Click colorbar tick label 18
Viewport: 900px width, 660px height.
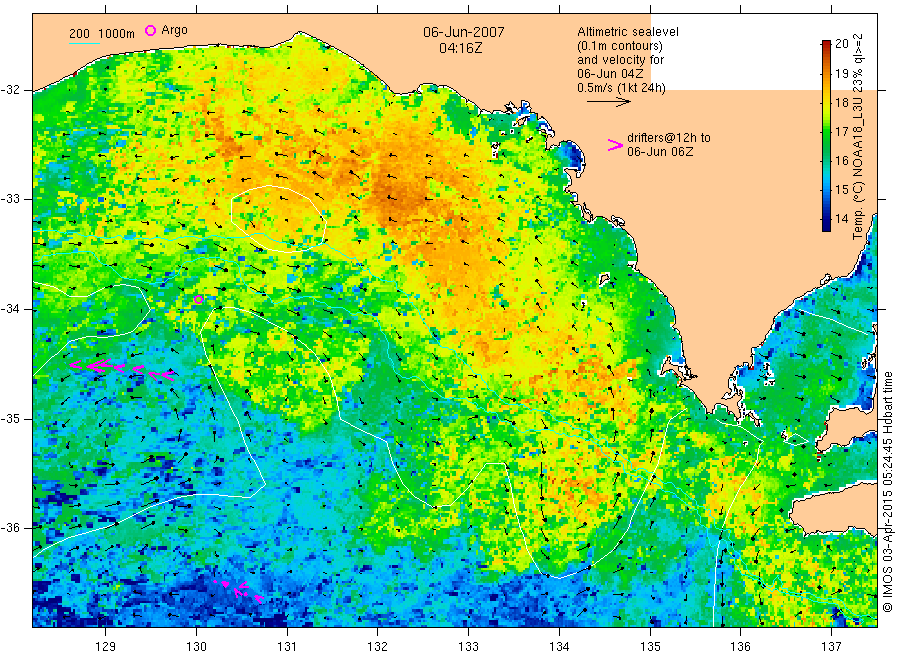(x=842, y=103)
